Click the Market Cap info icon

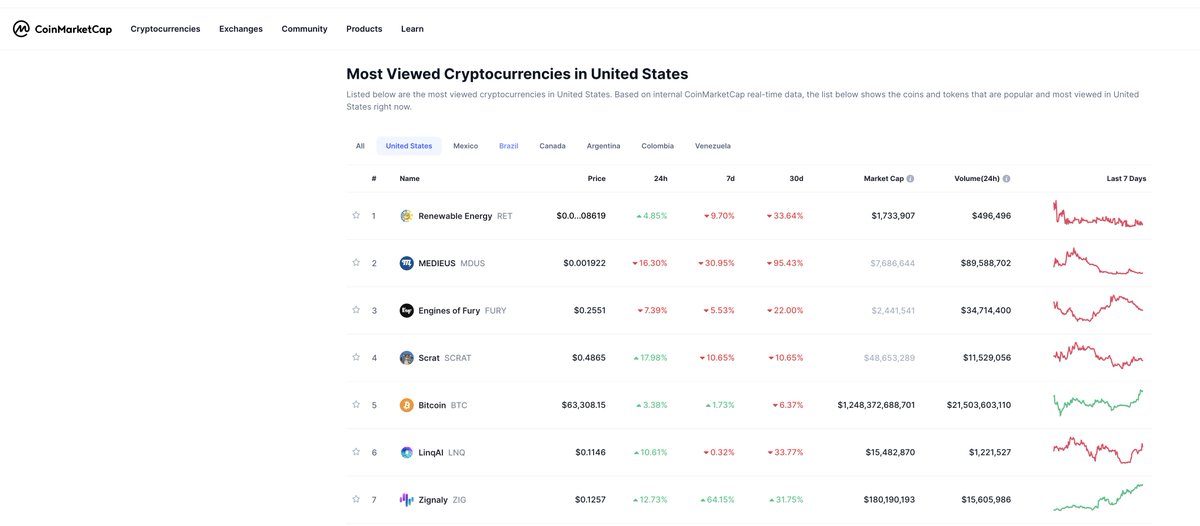pyautogui.click(x=910, y=179)
